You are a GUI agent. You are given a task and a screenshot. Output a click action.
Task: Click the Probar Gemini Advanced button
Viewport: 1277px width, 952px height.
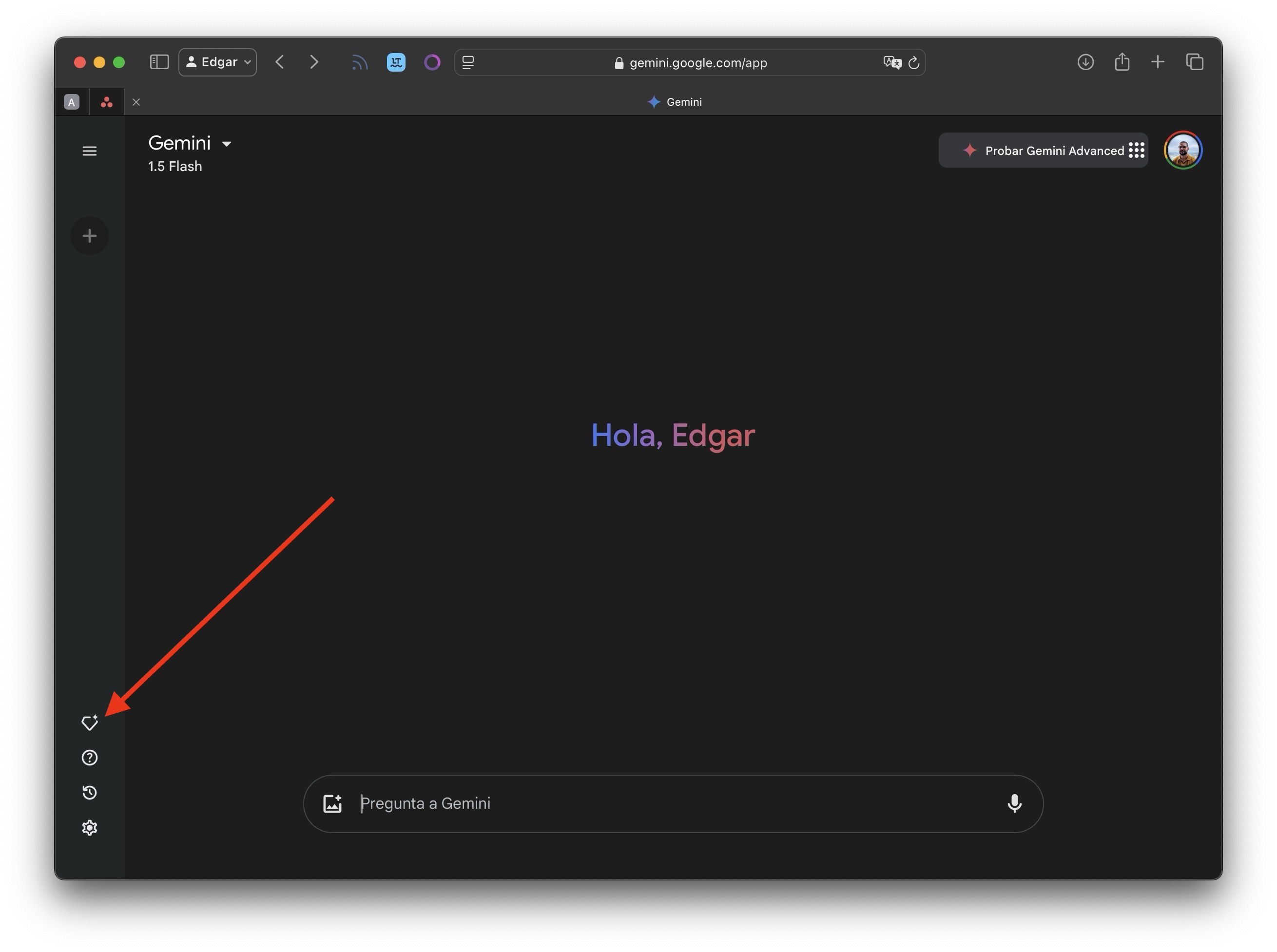coord(1043,151)
